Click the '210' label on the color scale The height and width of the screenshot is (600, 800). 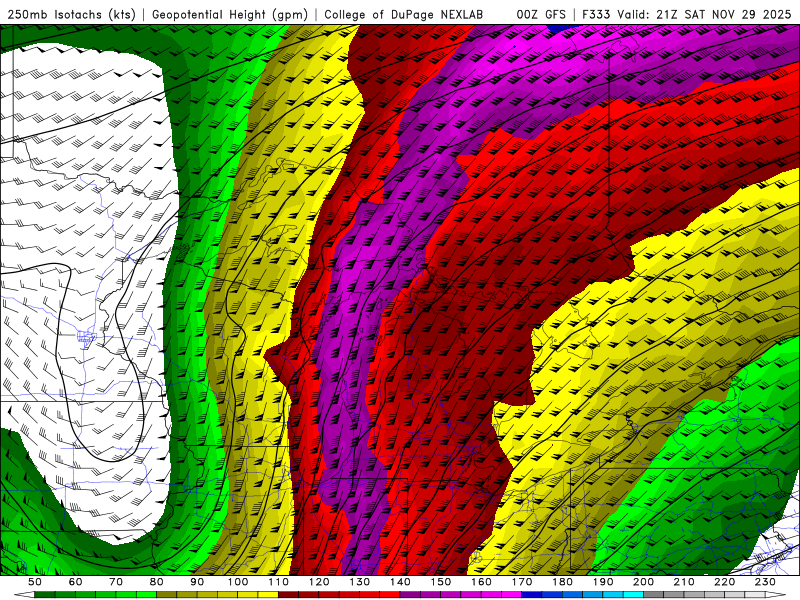[684, 582]
